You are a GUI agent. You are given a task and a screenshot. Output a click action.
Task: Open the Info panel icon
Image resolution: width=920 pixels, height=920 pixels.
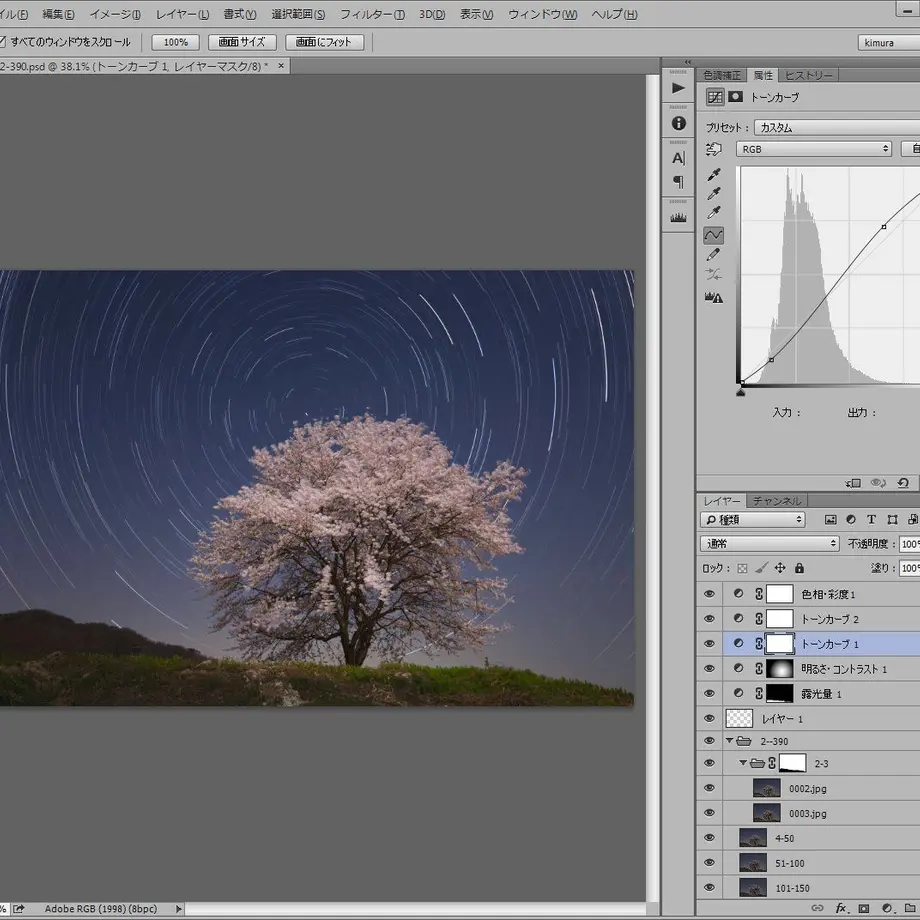[678, 123]
